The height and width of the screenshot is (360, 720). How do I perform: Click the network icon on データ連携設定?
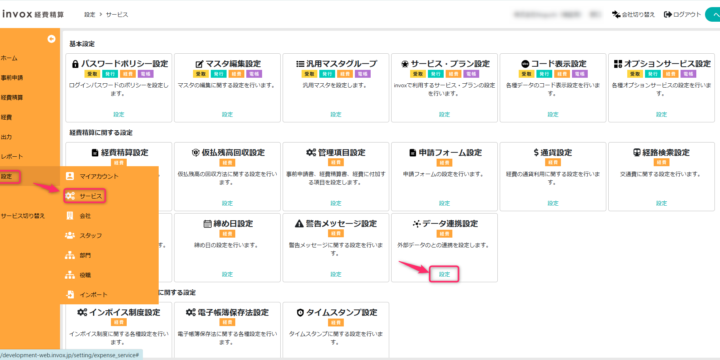coord(416,224)
